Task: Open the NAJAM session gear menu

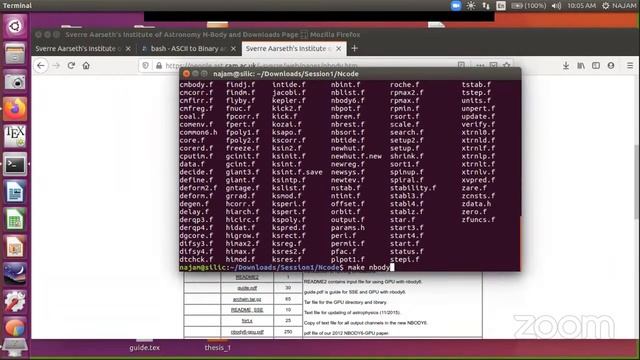Action: tap(619, 6)
